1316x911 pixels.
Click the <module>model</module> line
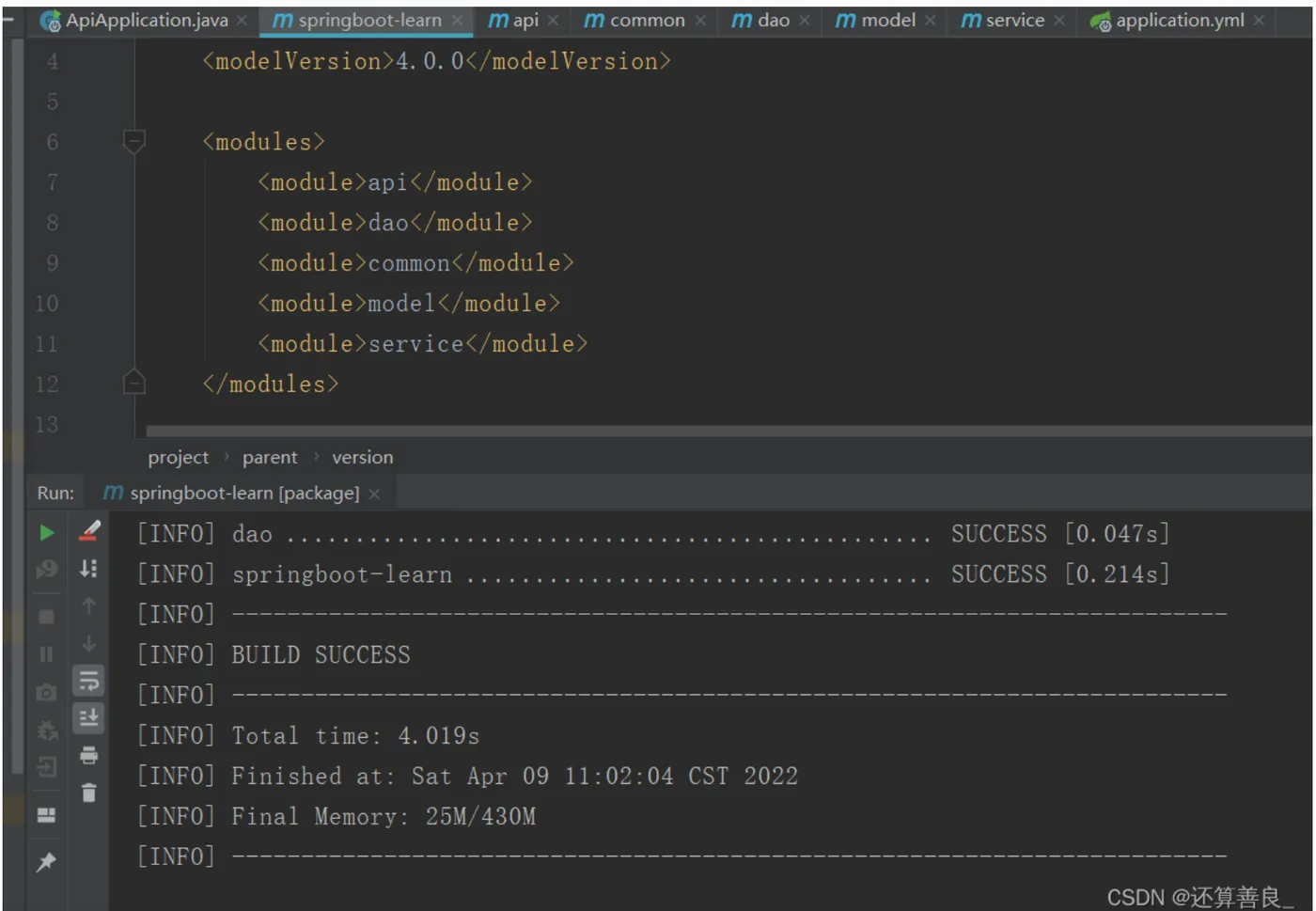pyautogui.click(x=409, y=304)
